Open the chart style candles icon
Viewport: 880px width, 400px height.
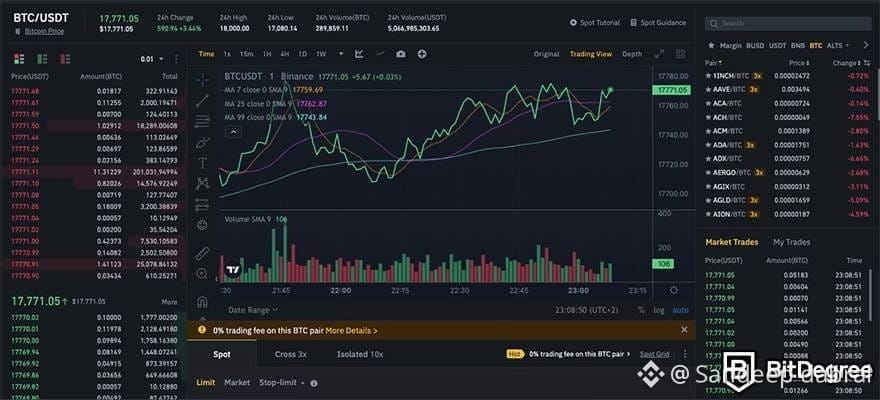(x=359, y=54)
